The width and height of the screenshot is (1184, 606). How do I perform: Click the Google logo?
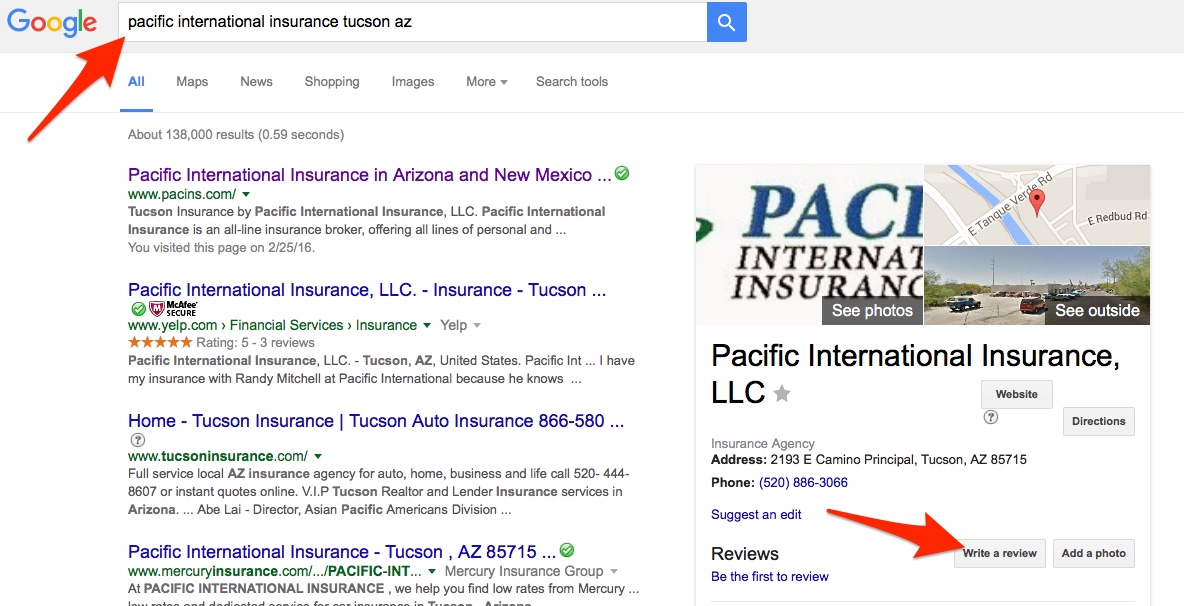click(52, 21)
